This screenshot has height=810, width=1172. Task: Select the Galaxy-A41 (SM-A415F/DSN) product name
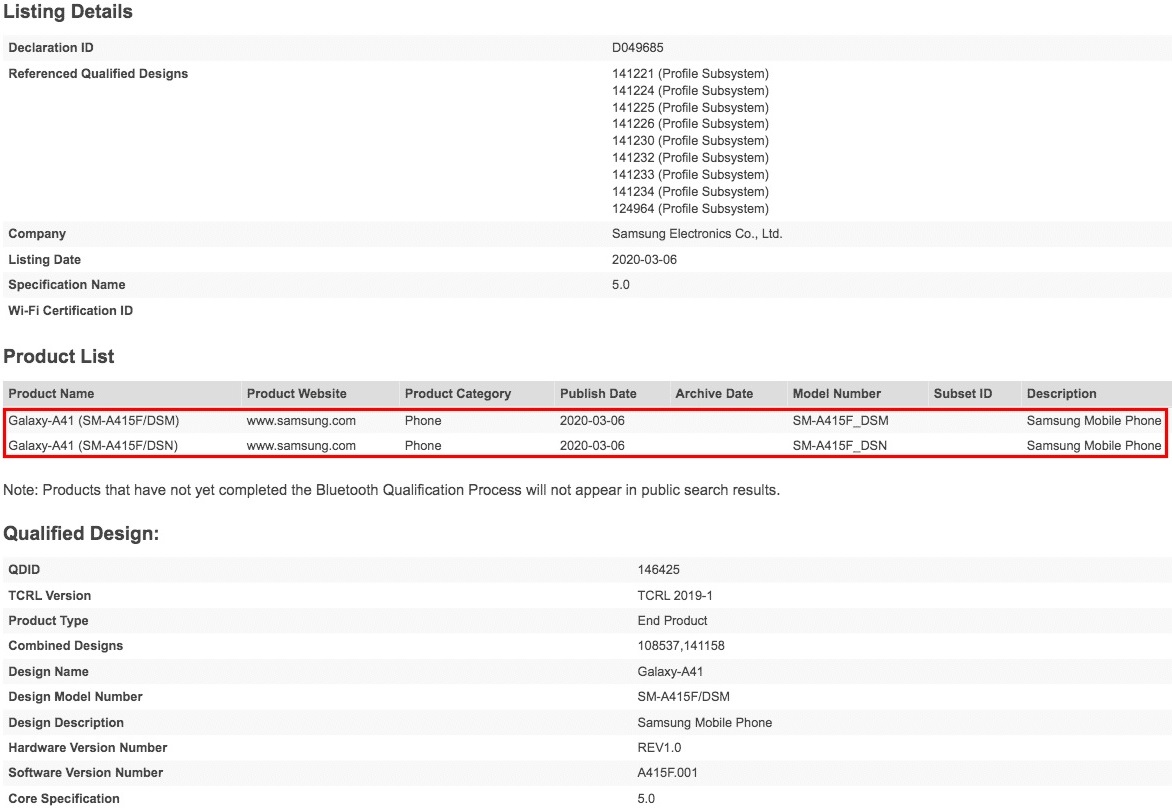pos(93,446)
